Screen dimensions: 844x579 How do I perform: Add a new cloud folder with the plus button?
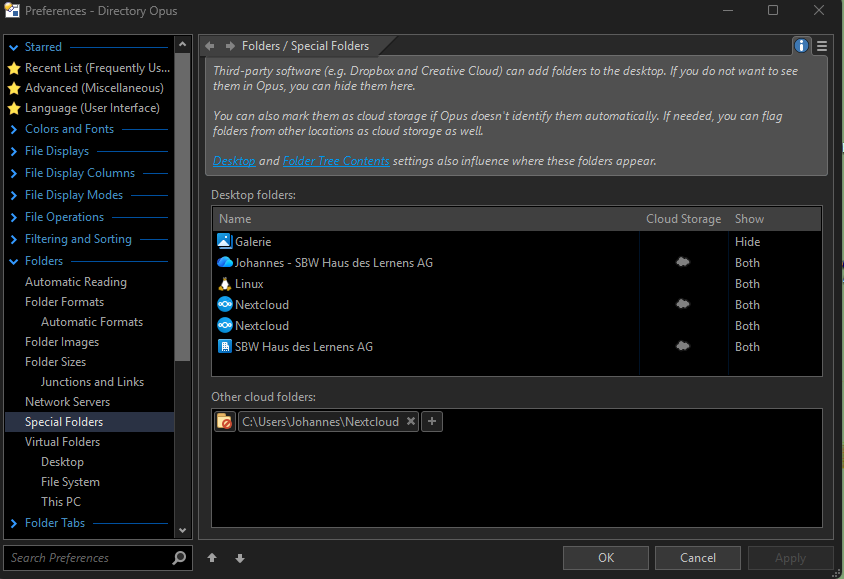pos(432,422)
